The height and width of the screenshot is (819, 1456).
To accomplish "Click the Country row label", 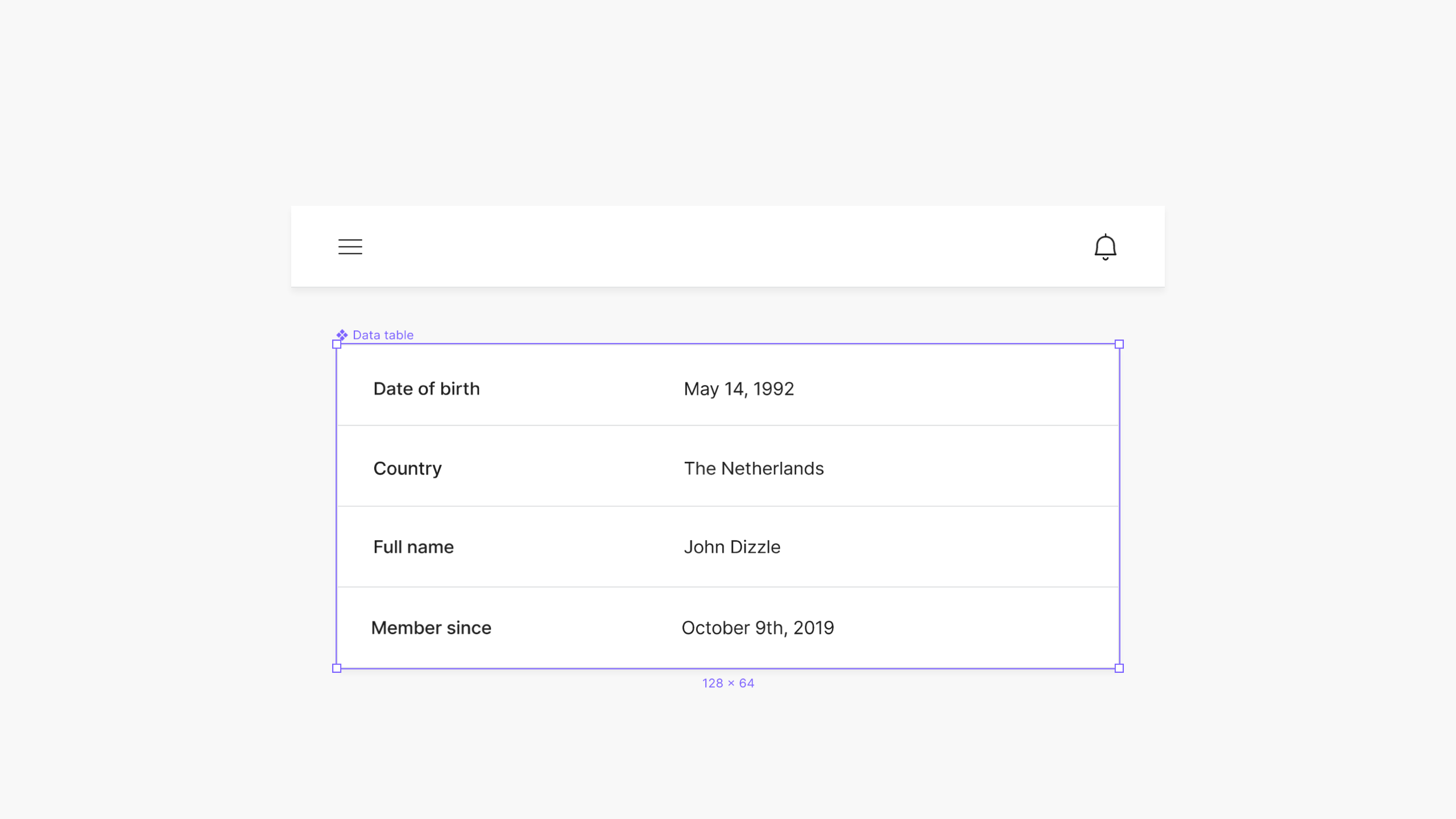I will [x=407, y=469].
